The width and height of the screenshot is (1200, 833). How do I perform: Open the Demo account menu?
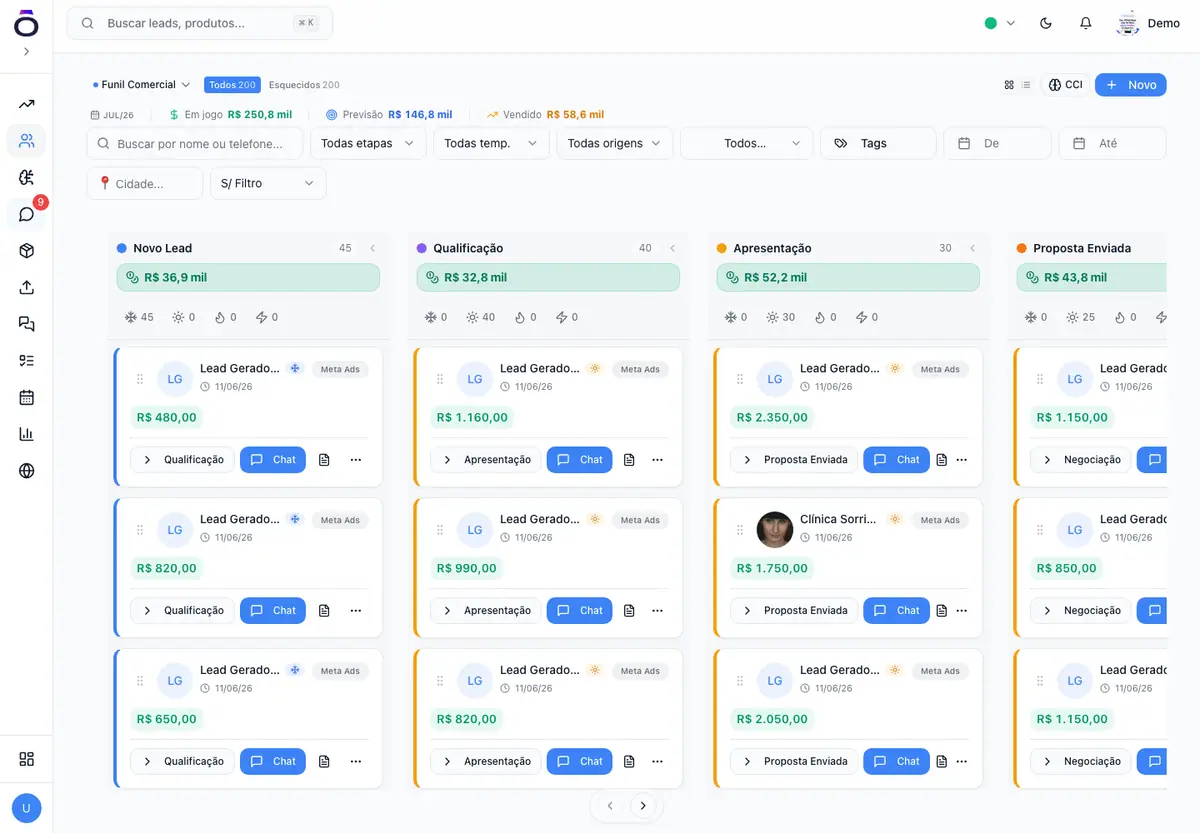tap(1148, 23)
